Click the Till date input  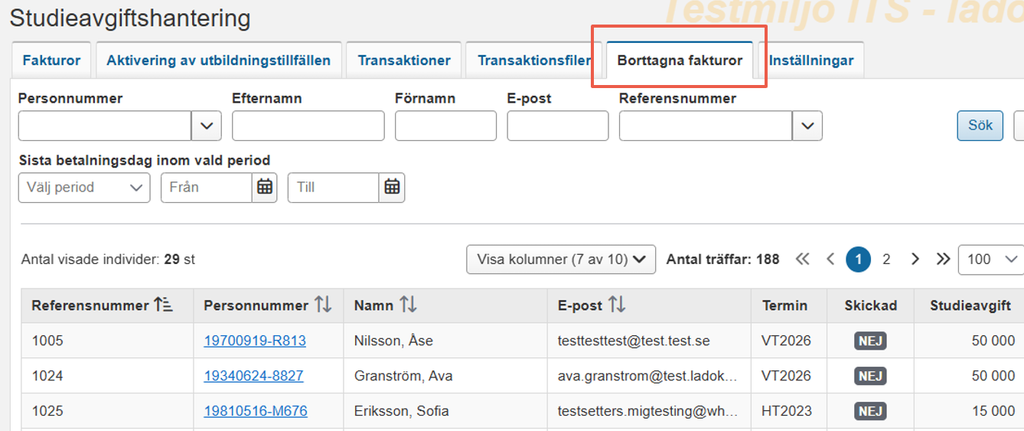click(x=333, y=187)
